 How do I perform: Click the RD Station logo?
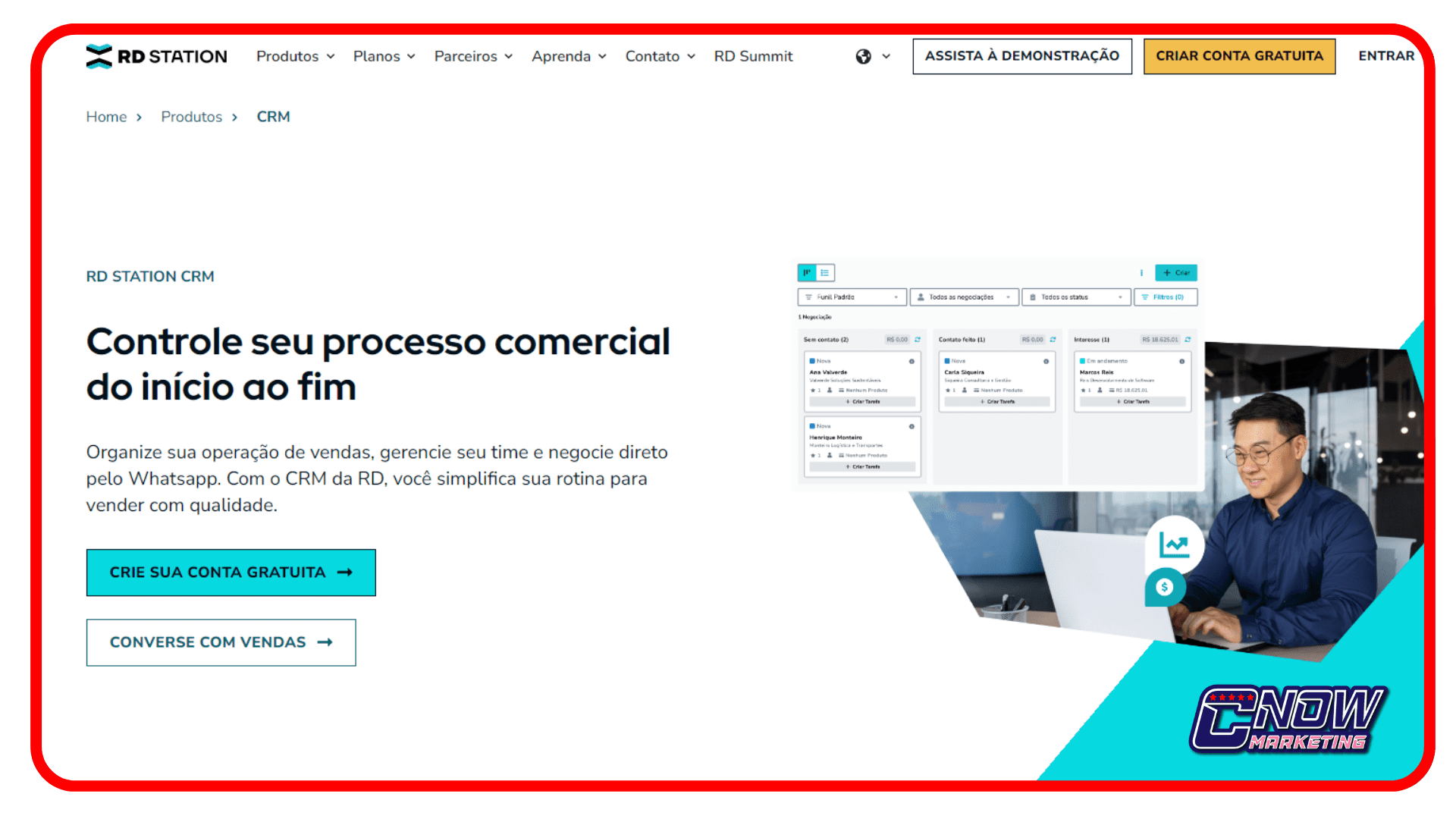(157, 56)
